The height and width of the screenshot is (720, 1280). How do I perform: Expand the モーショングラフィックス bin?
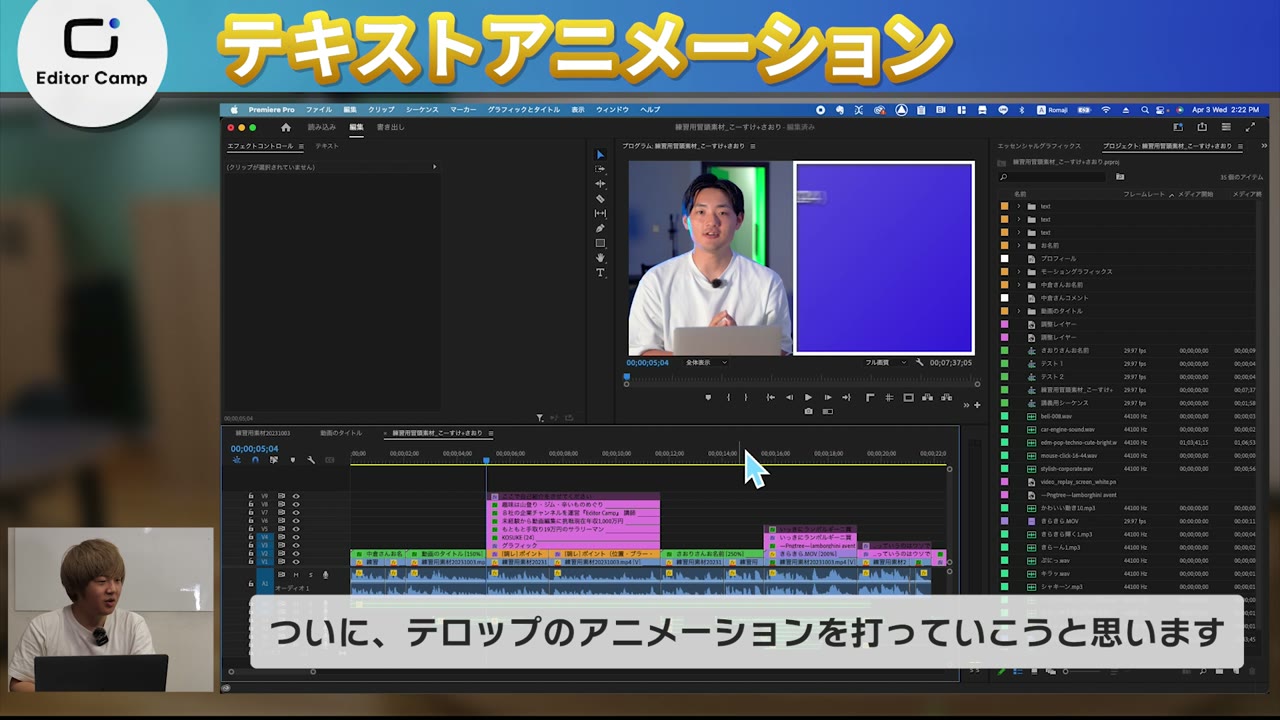pyautogui.click(x=1019, y=271)
